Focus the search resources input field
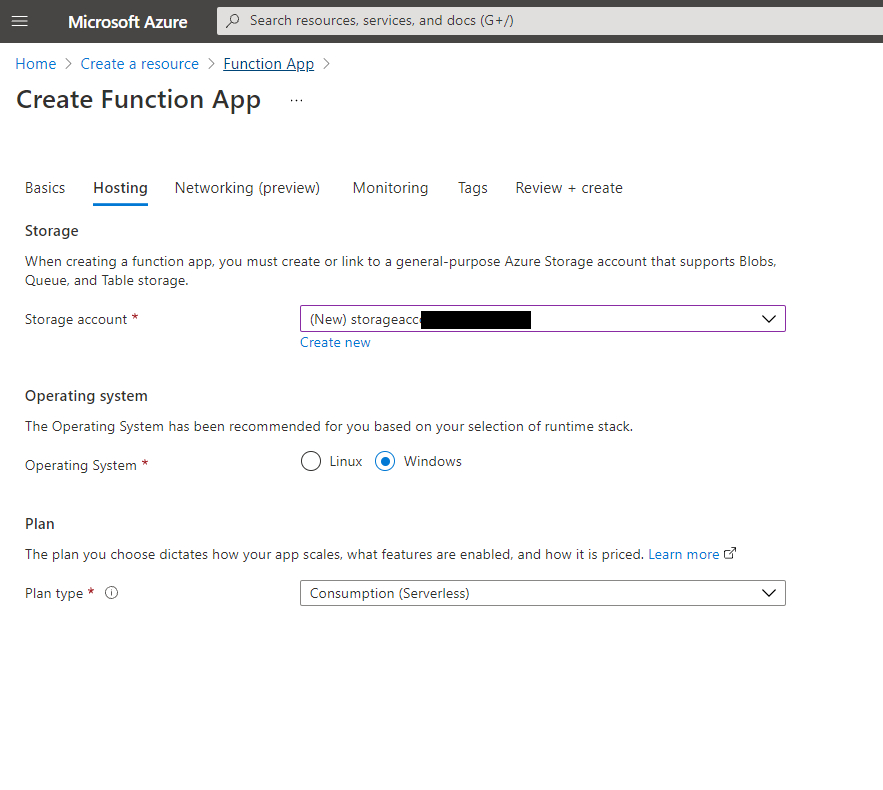This screenshot has width=883, height=790. [550, 21]
